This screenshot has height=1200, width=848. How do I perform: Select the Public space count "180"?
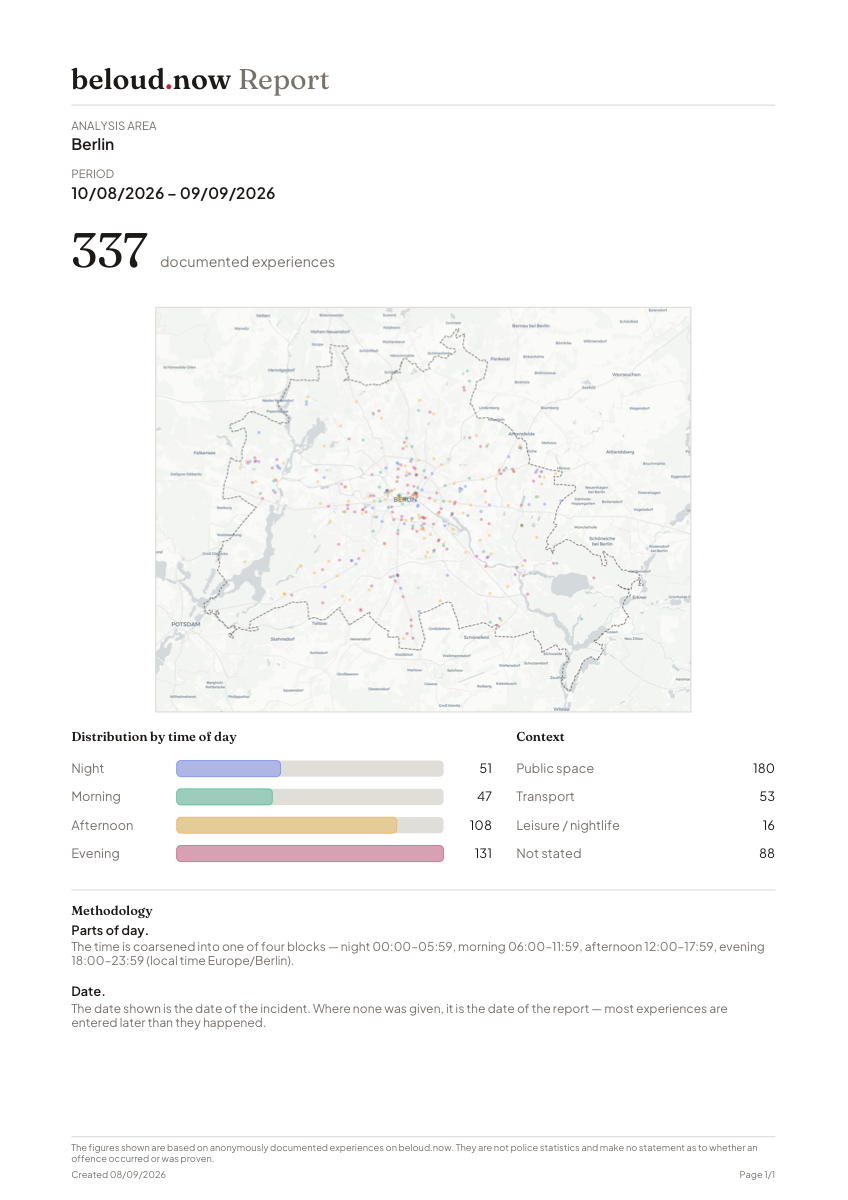coord(764,769)
